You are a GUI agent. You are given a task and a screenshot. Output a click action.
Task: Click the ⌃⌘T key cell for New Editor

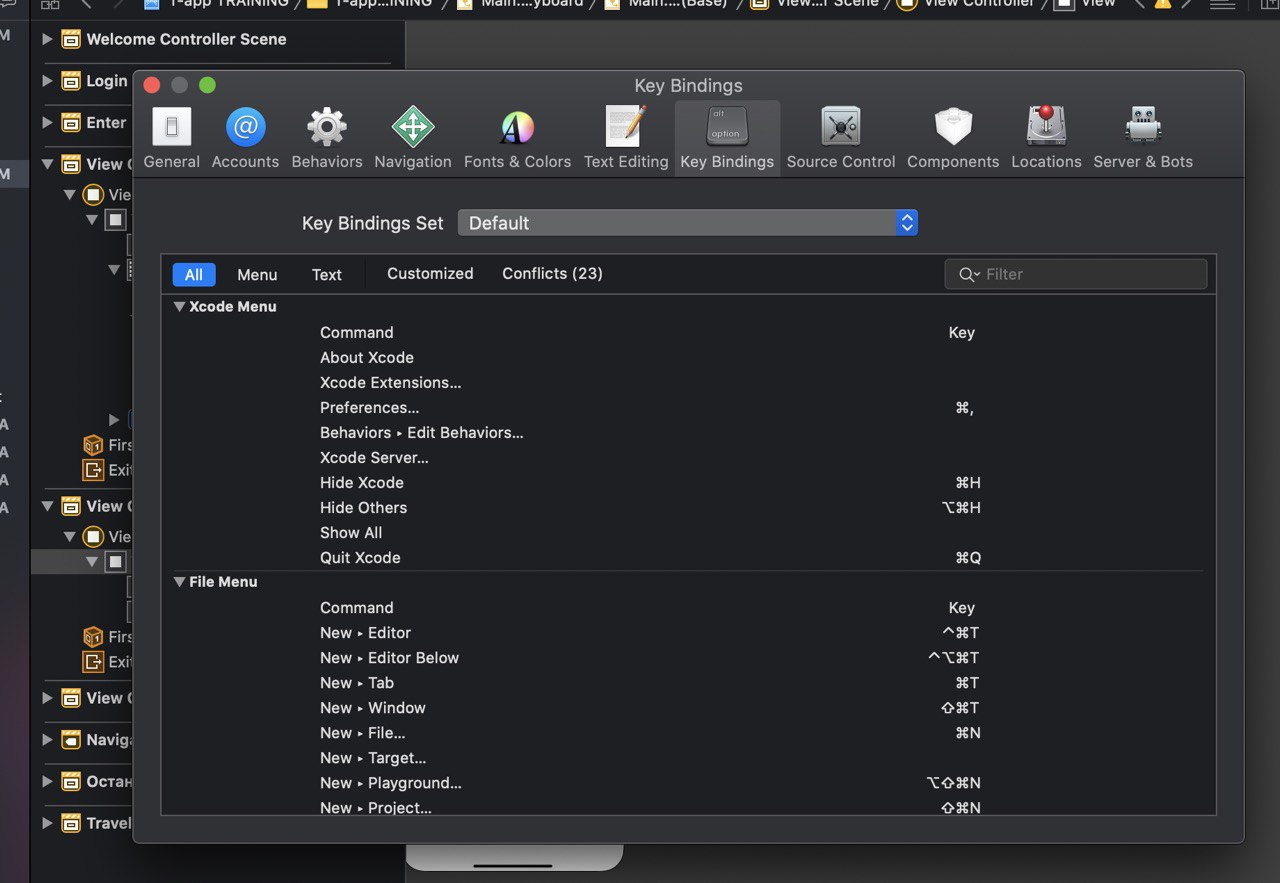pyautogui.click(x=961, y=633)
